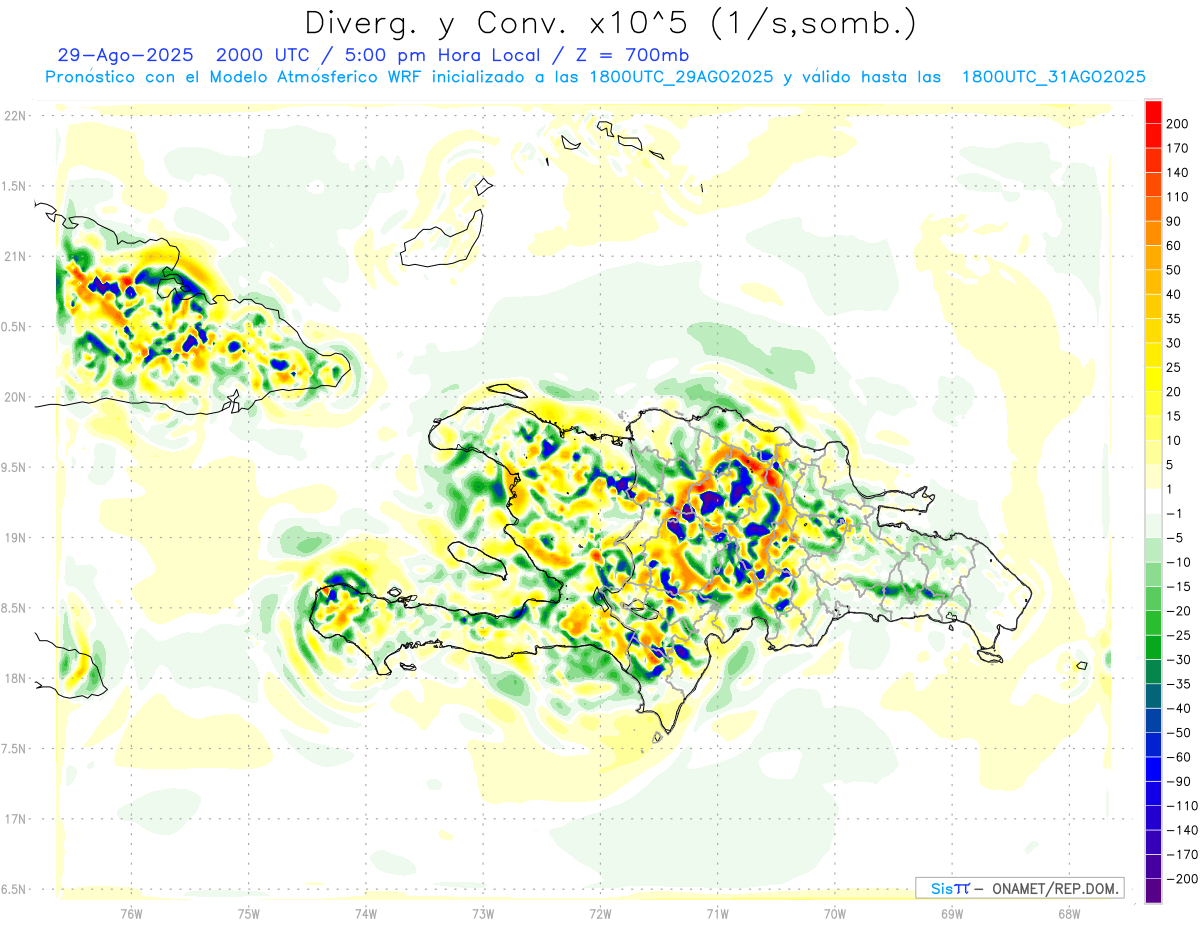The image size is (1200, 927).
Task: Click the white swatch between 1 and -1
Action: [1153, 501]
